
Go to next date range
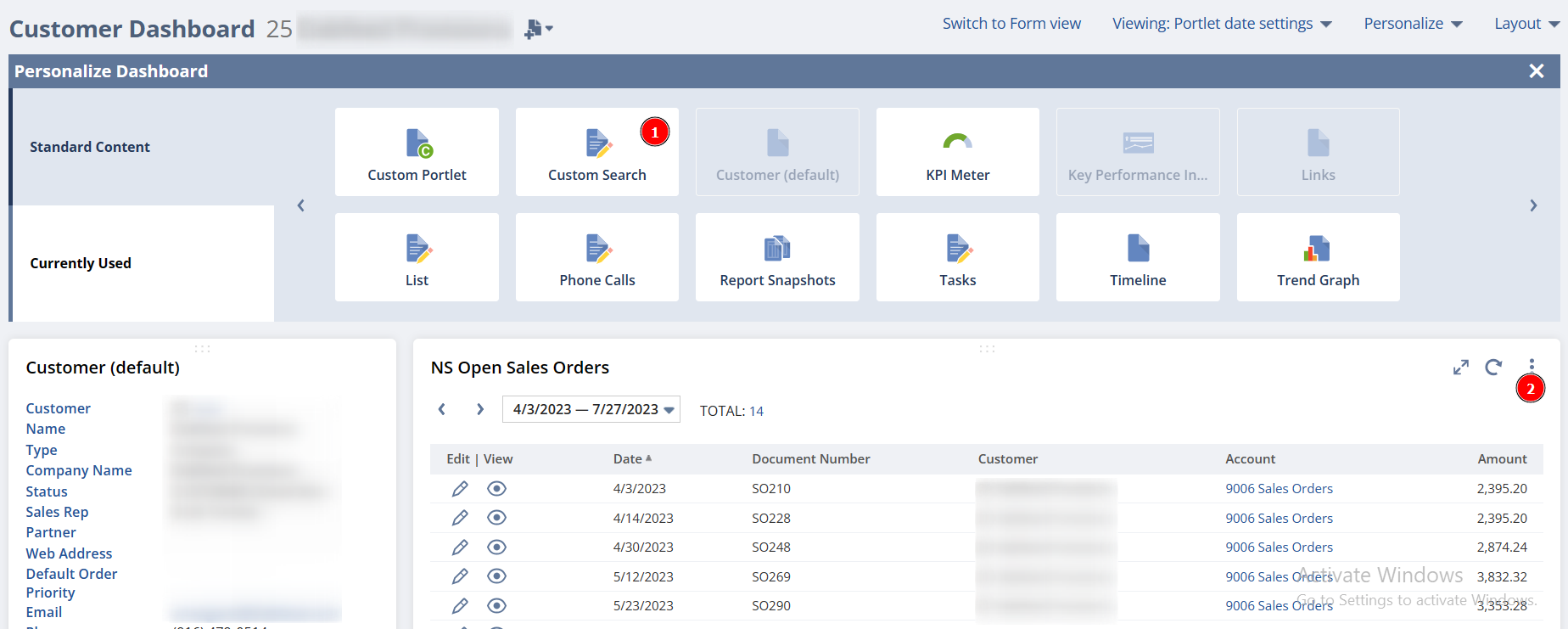point(480,409)
